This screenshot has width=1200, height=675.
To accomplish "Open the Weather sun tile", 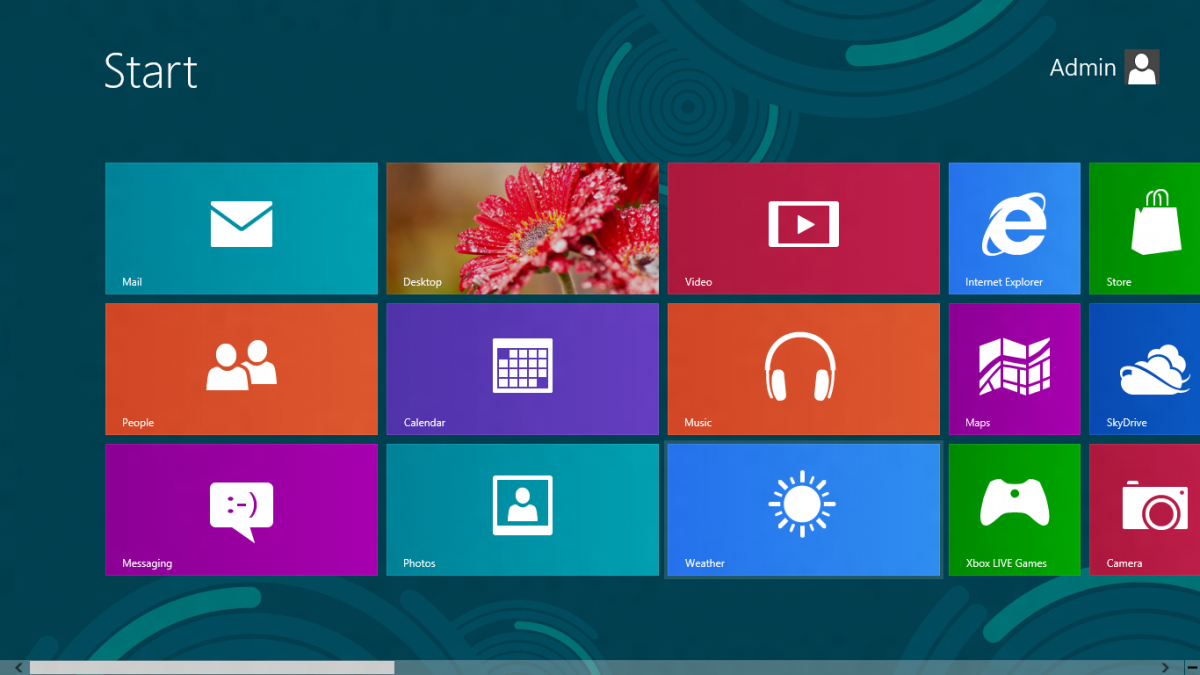I will point(803,510).
